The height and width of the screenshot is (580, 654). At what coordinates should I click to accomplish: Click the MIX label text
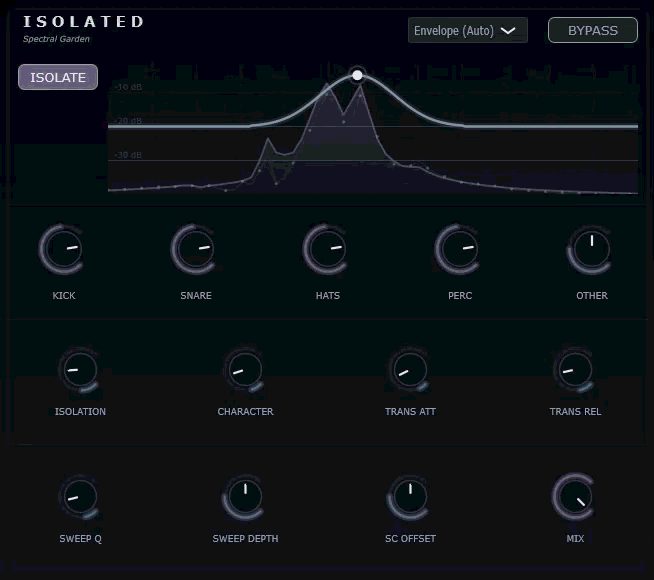coord(575,539)
